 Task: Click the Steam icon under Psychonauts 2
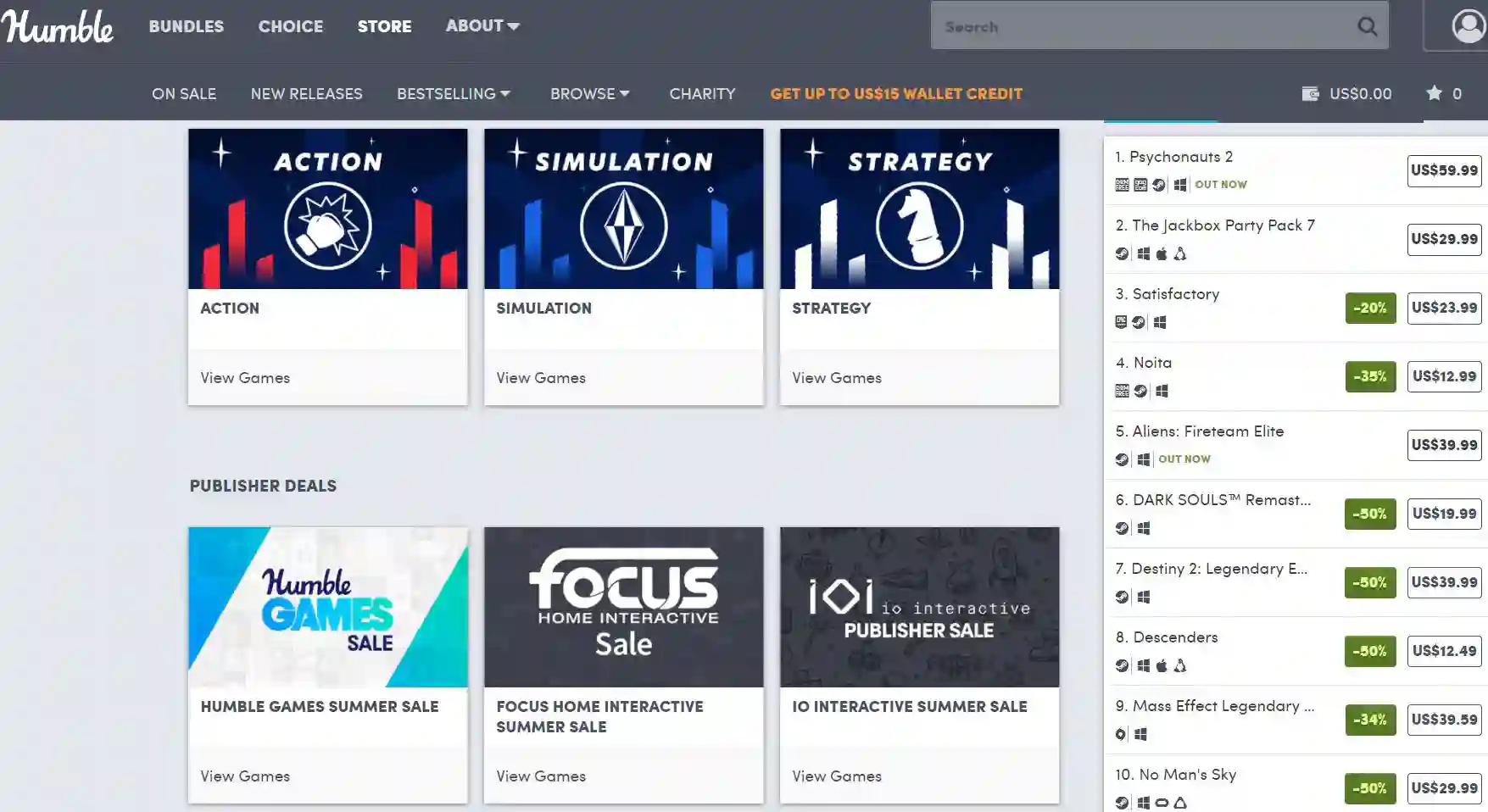[x=1159, y=185]
